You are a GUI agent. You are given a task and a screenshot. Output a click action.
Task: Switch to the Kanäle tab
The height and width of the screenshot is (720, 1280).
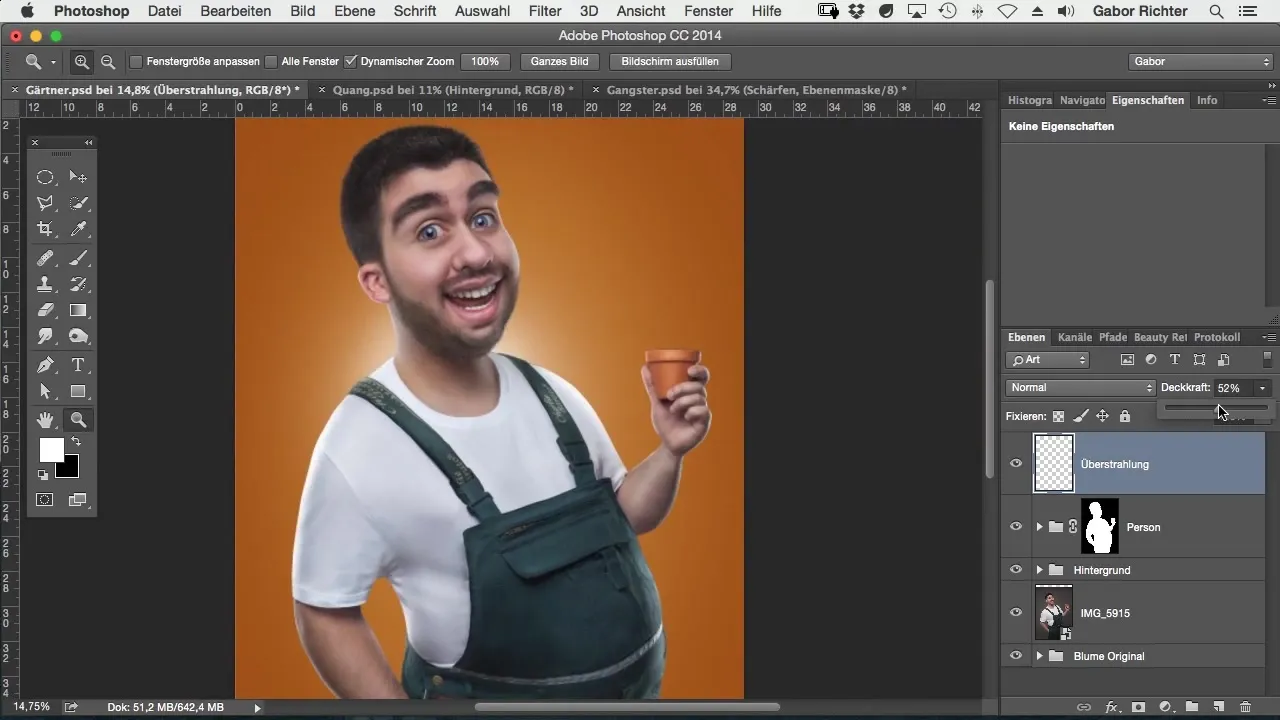(1075, 338)
